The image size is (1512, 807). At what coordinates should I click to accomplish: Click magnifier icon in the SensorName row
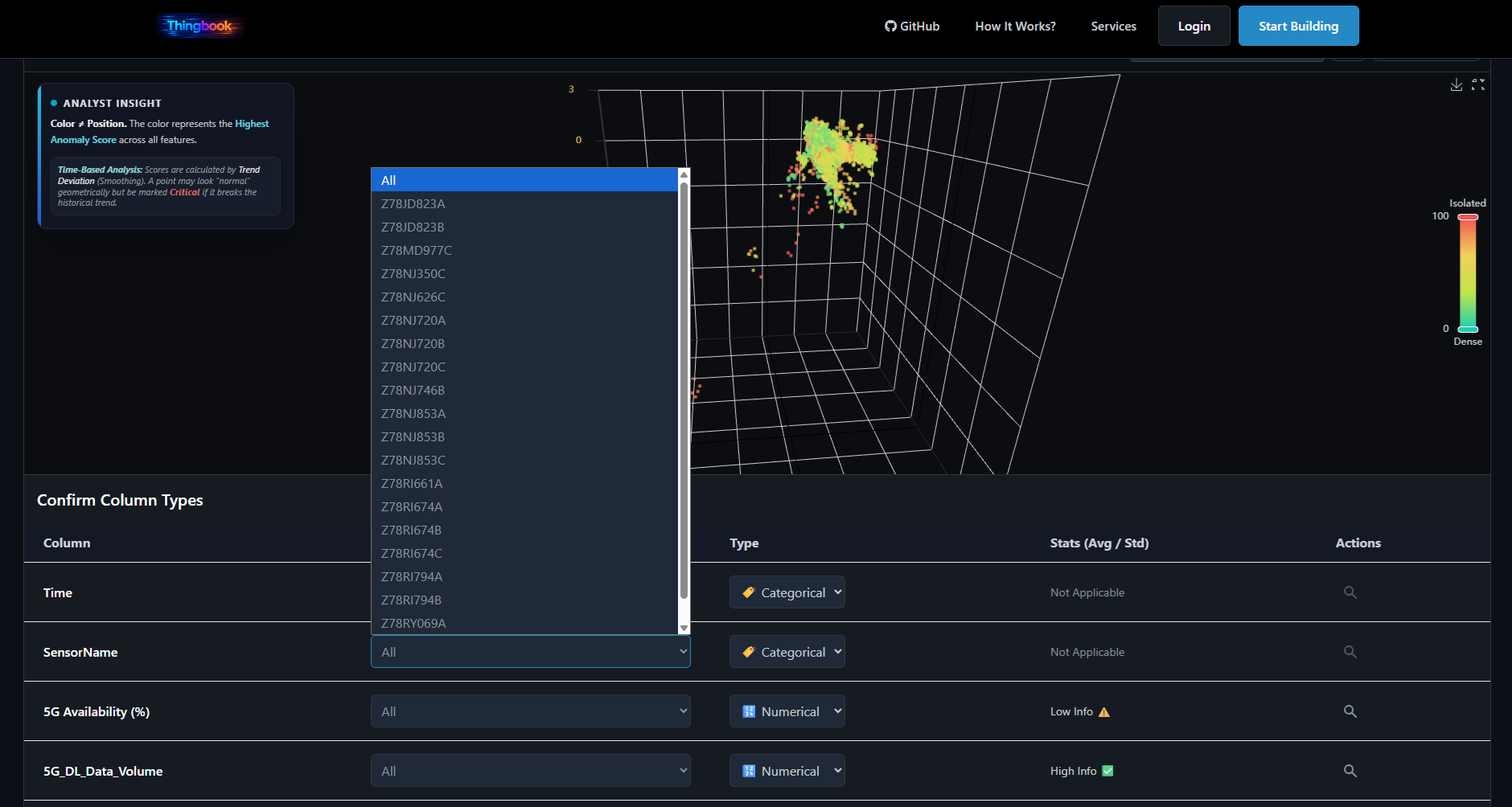coord(1350,652)
